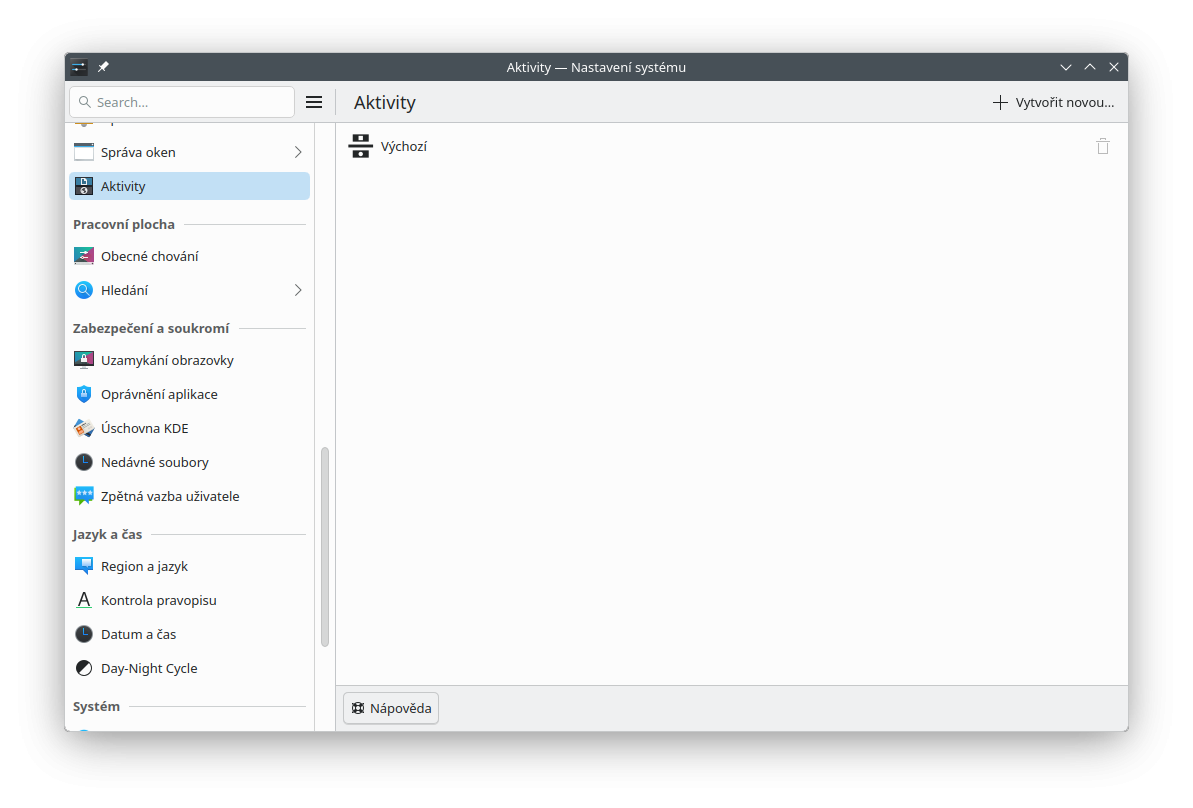Open the hamburger menu beside search
Screen dimensions: 1193x808
coord(314,102)
